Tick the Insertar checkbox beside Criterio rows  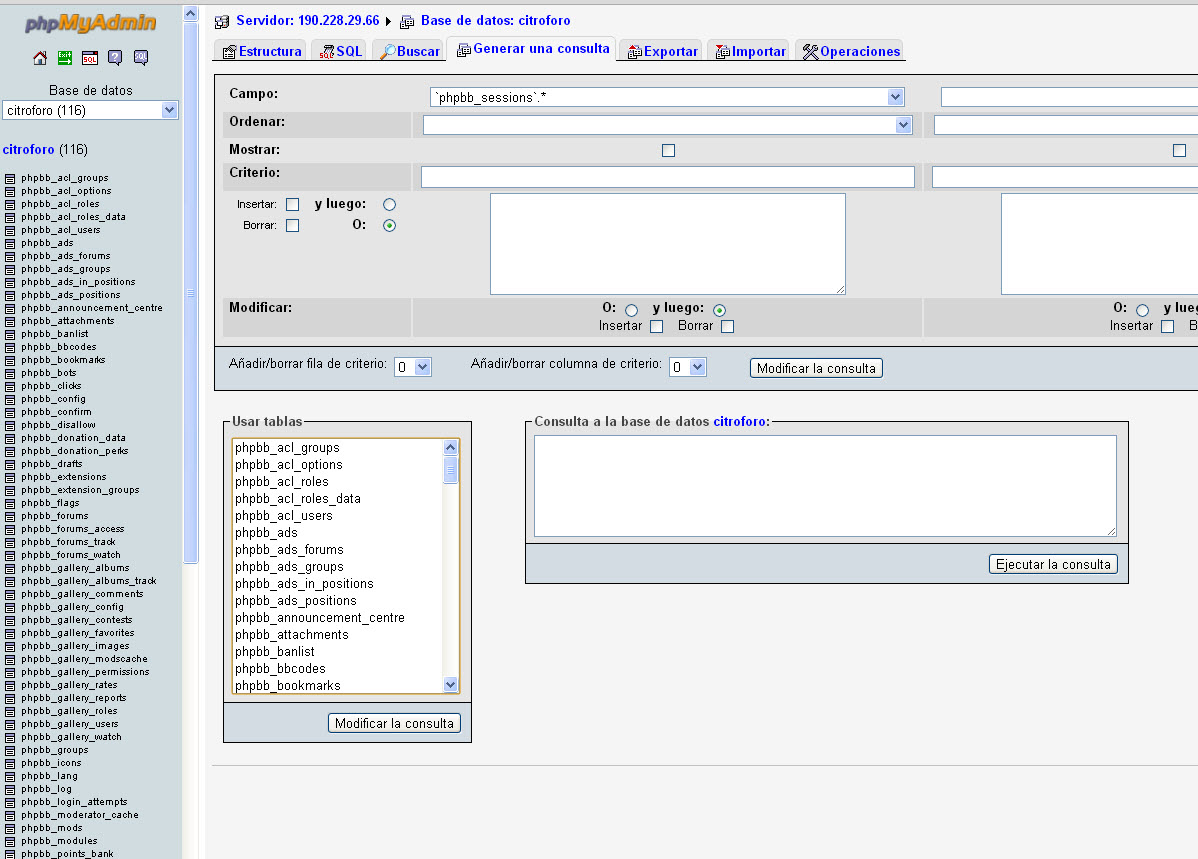[x=292, y=204]
